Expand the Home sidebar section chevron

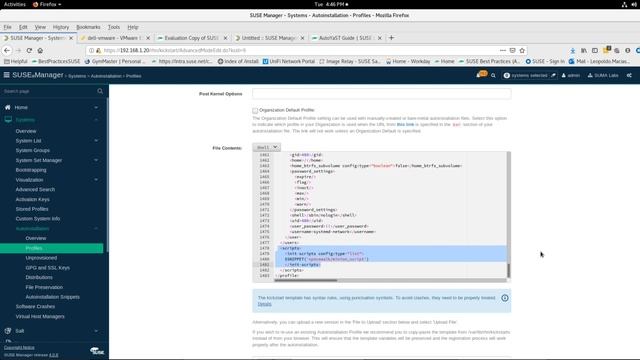tap(96, 107)
